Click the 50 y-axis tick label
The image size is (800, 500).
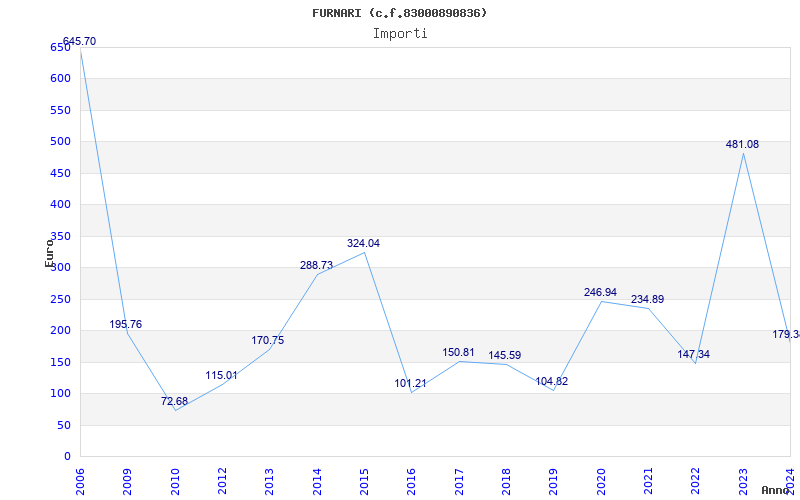[63, 425]
